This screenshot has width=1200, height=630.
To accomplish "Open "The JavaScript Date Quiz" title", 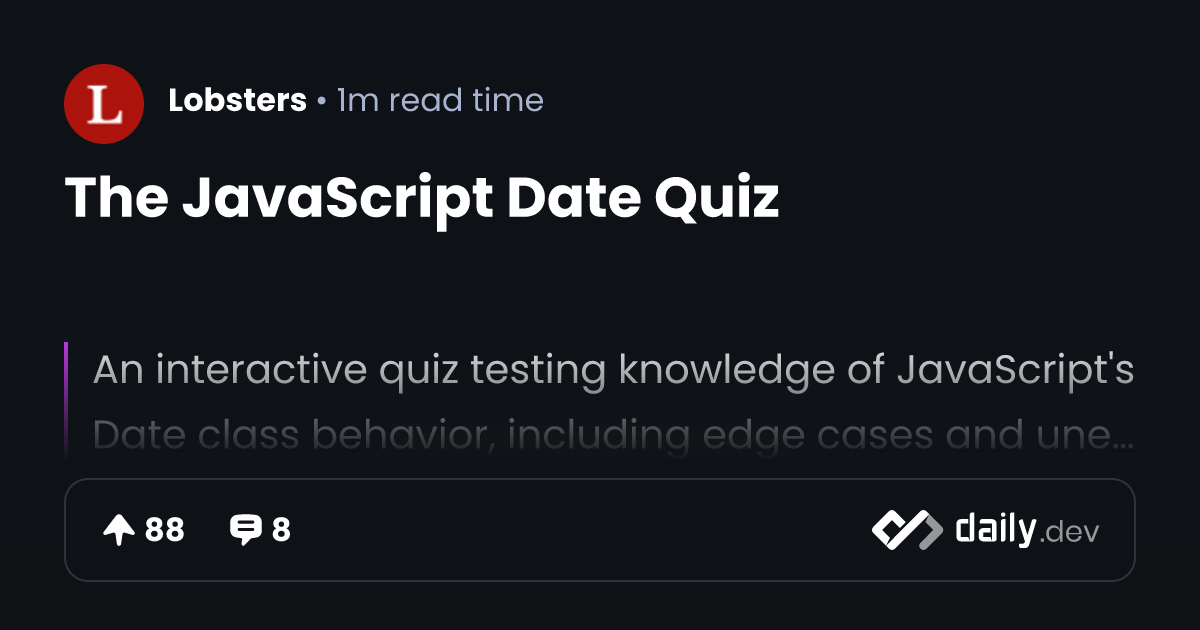I will pyautogui.click(x=421, y=199).
